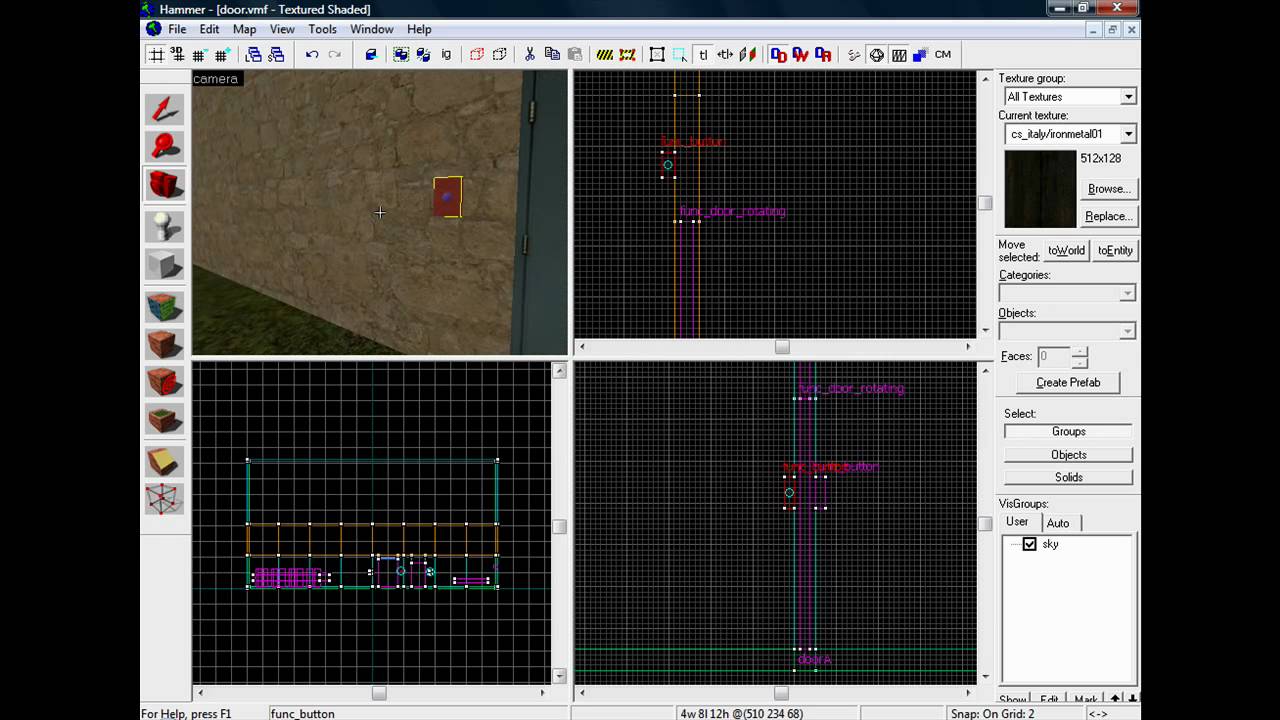
Task: Click the Cut scissors icon
Action: tap(530, 55)
